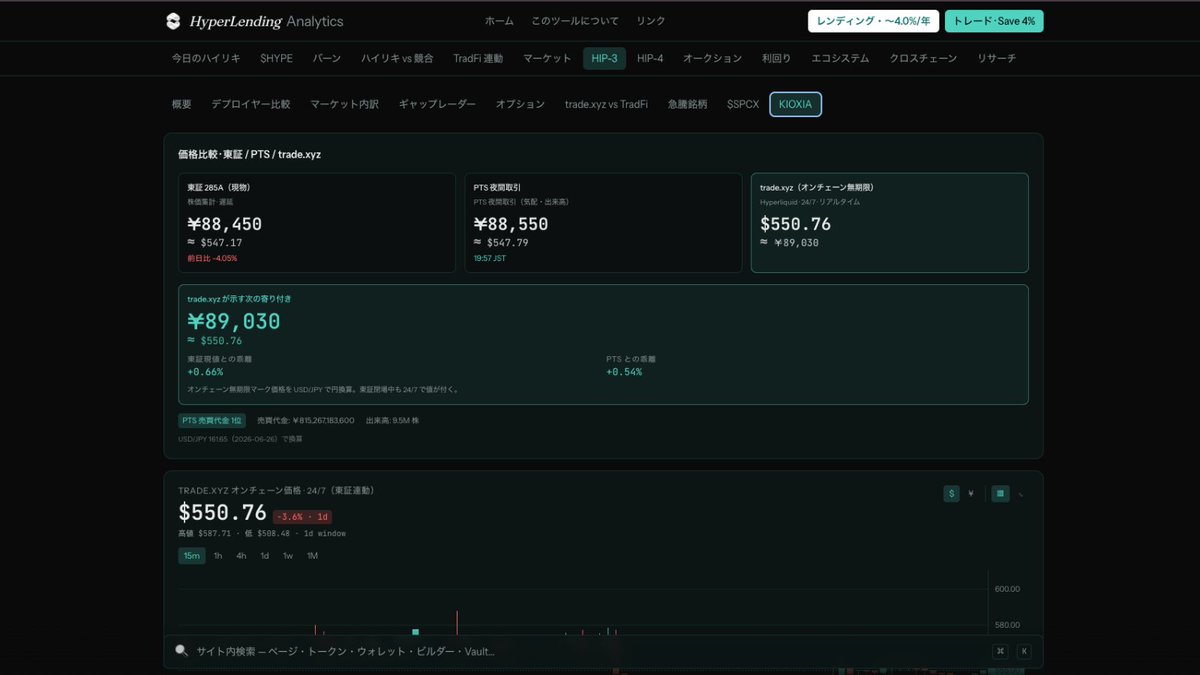Select the trade.xyz vs TradFi sub-tab
Viewport: 1200px width, 675px height.
(x=606, y=104)
